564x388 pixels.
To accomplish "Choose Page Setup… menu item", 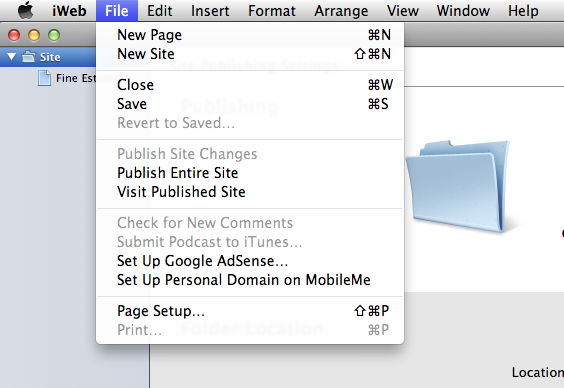I will 250,311.
